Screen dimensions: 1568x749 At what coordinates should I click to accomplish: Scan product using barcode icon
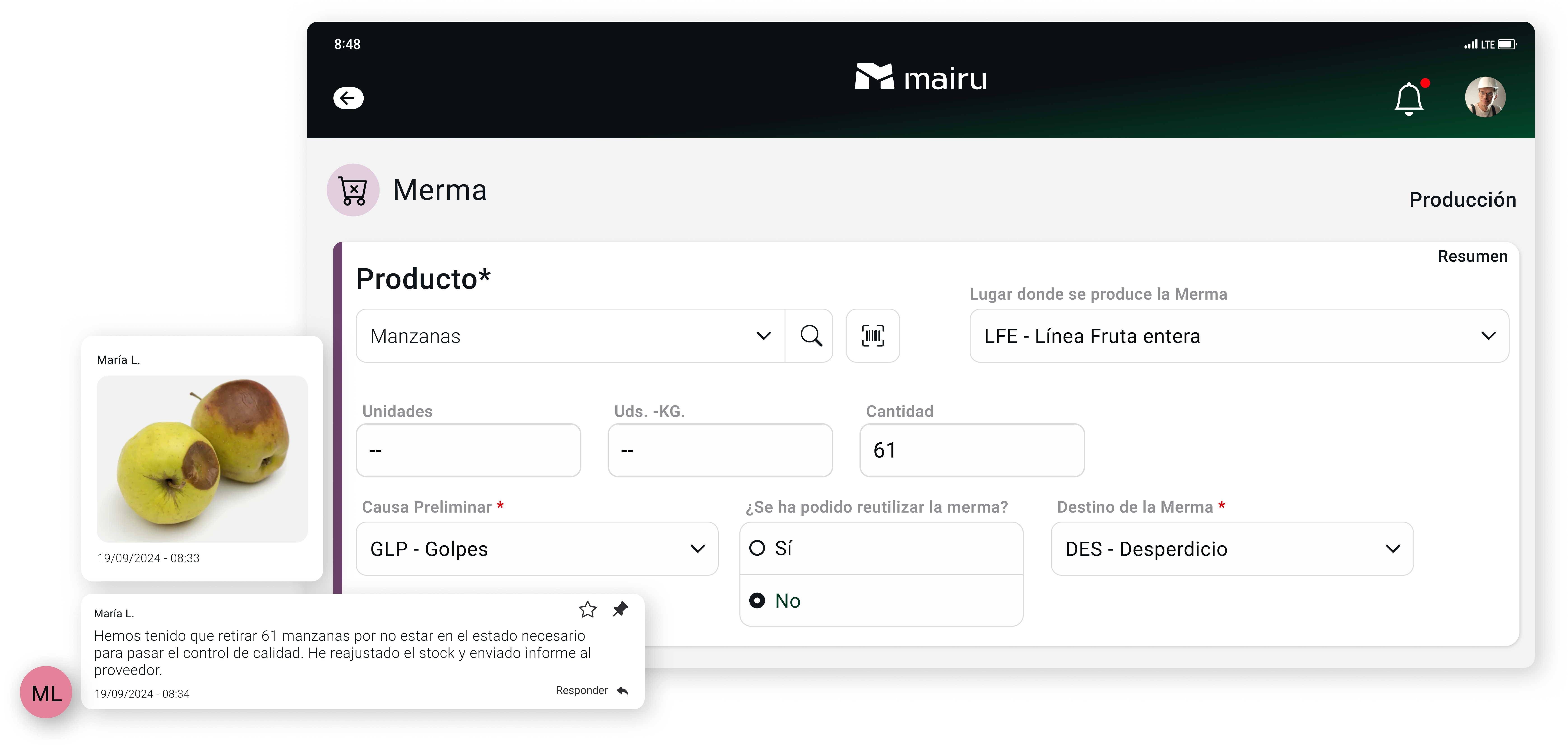(x=873, y=336)
